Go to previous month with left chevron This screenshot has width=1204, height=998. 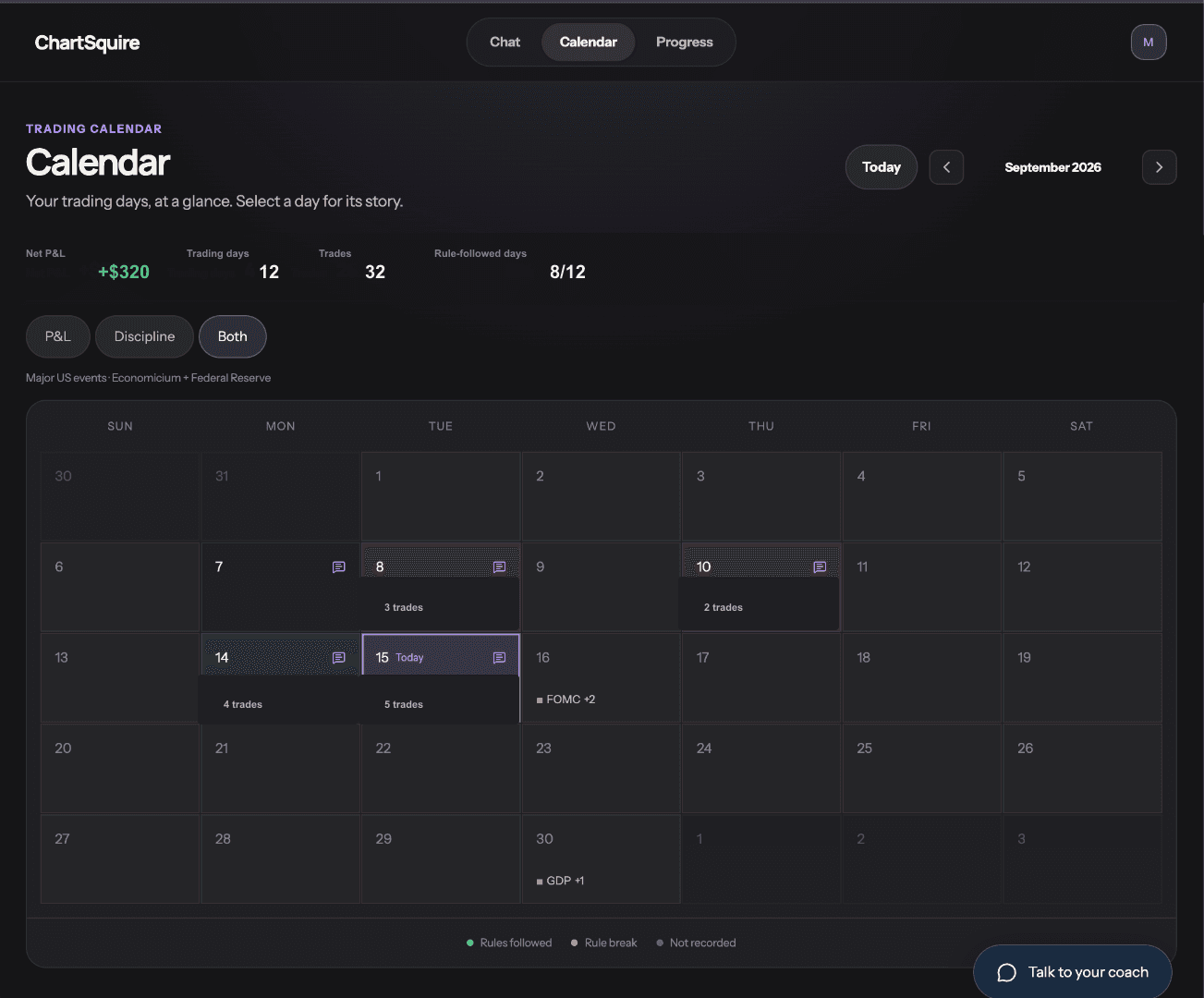coord(946,167)
